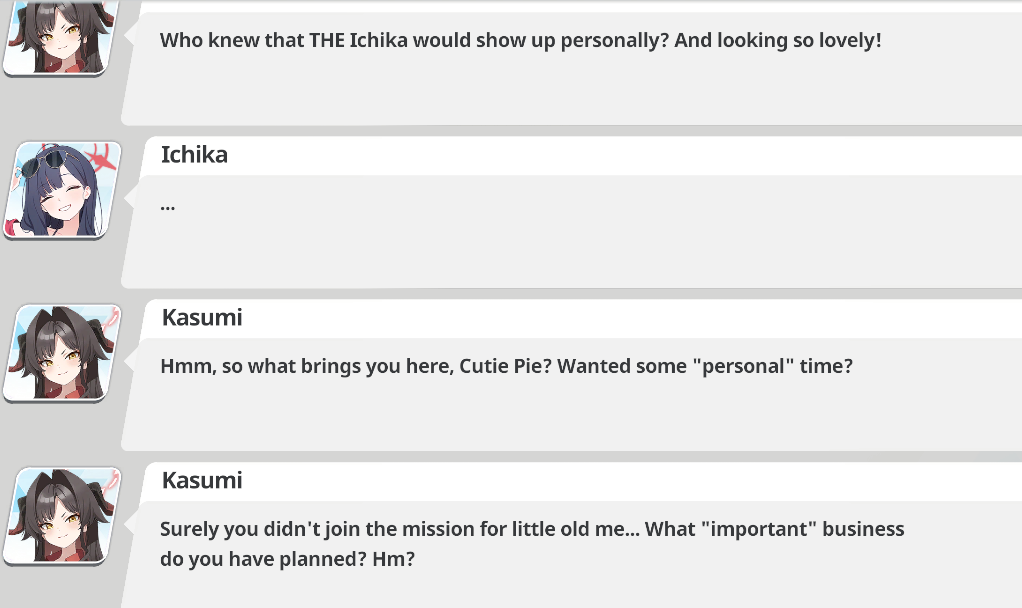
Task: Click the partially visible avatar at the top
Action: [60, 37]
